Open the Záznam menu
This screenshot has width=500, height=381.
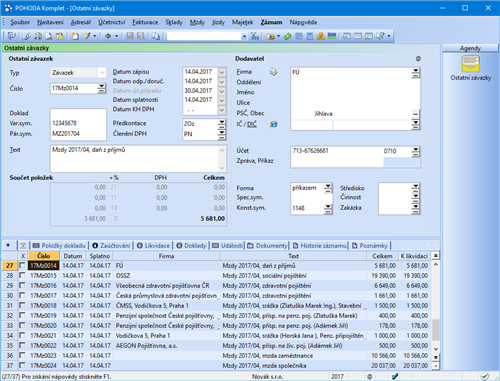271,22
